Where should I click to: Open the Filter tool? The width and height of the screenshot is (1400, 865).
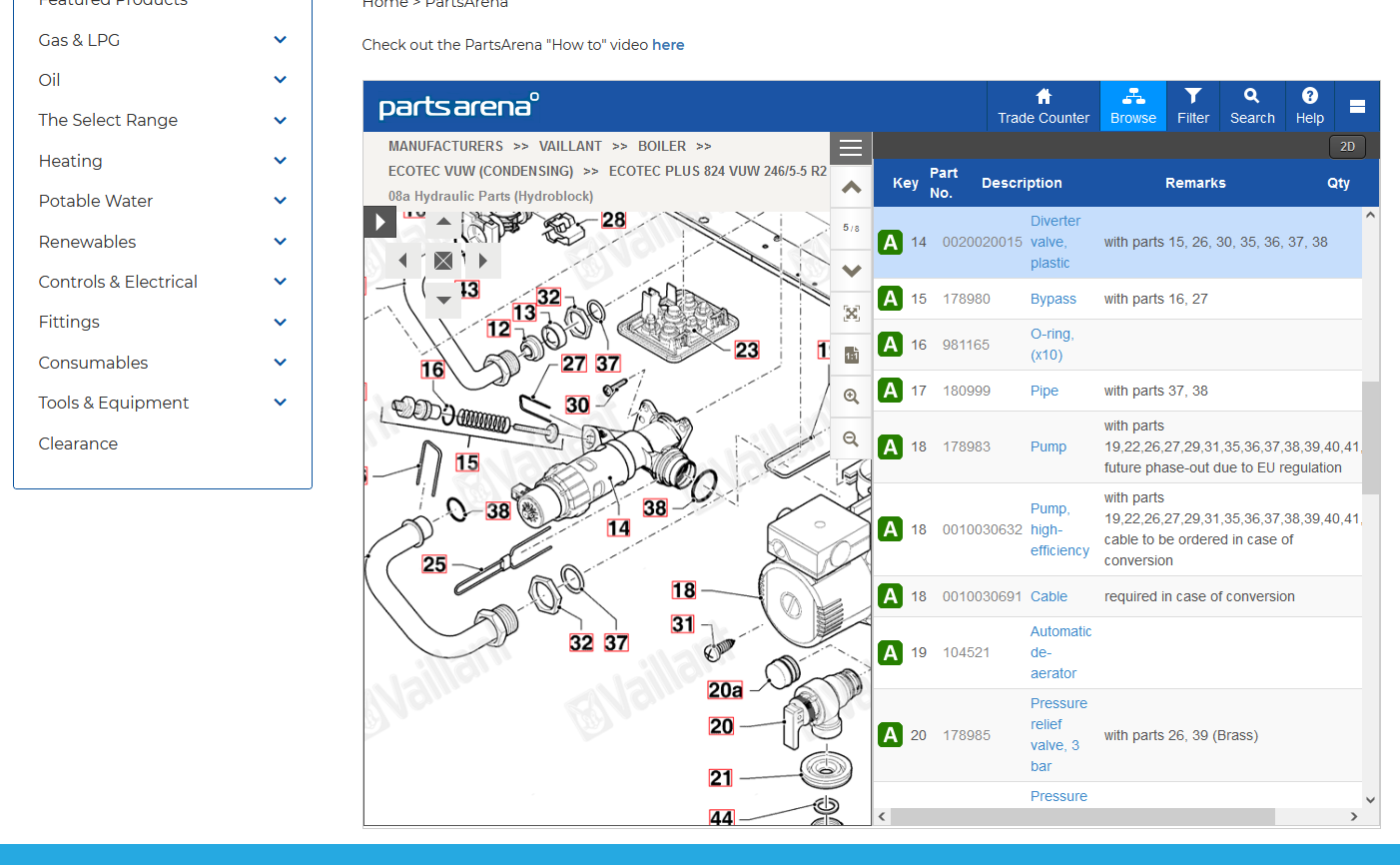click(x=1193, y=106)
